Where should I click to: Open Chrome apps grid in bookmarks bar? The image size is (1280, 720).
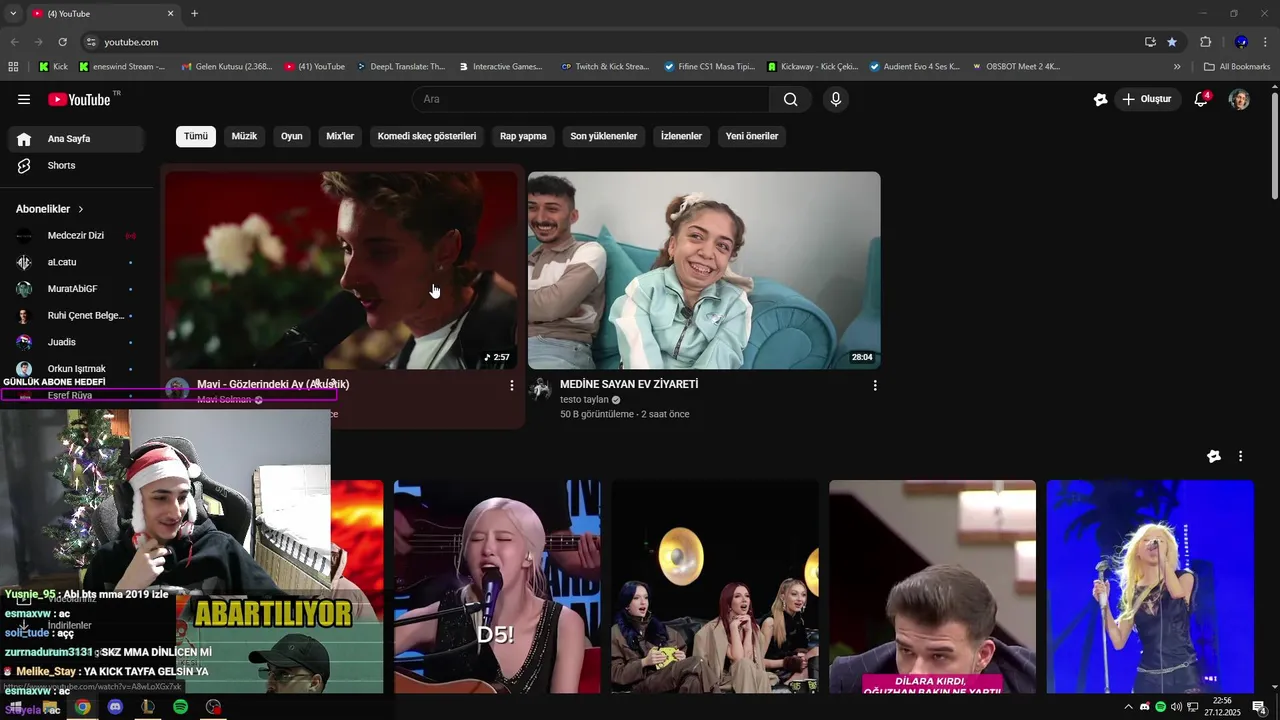pos(13,67)
